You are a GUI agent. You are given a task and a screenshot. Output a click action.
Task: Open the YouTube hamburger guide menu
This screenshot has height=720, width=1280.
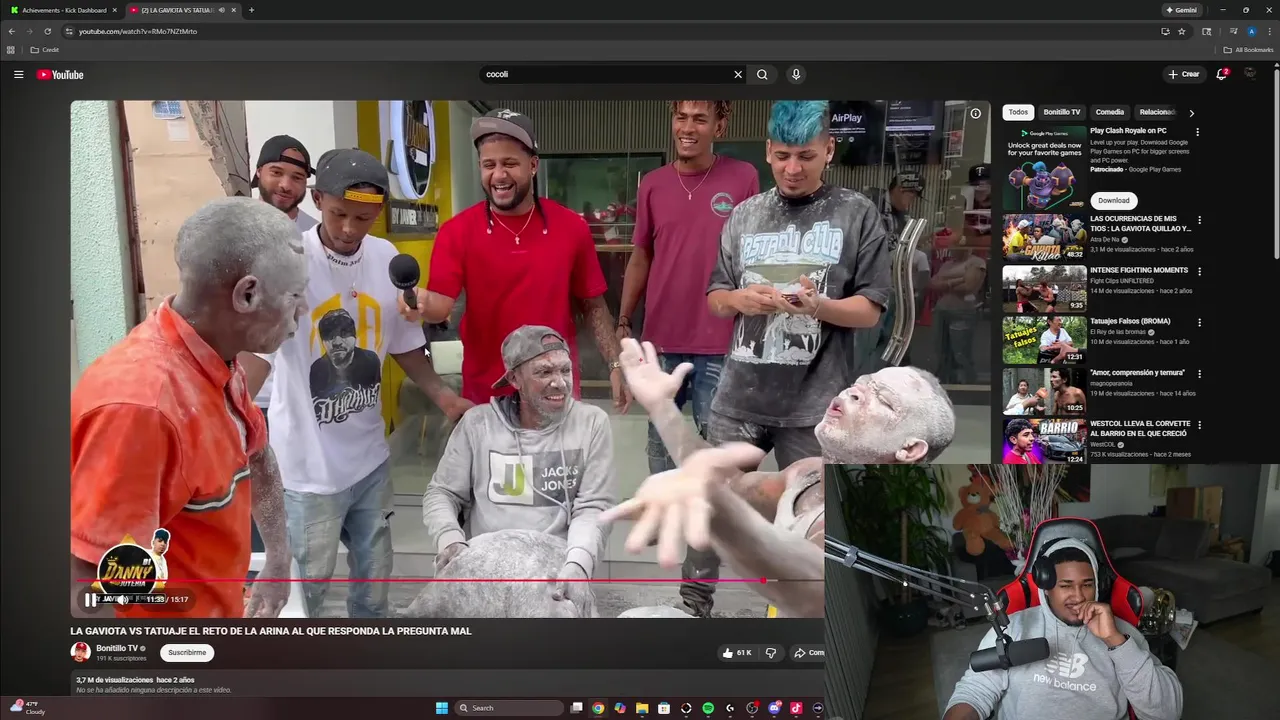tap(18, 74)
